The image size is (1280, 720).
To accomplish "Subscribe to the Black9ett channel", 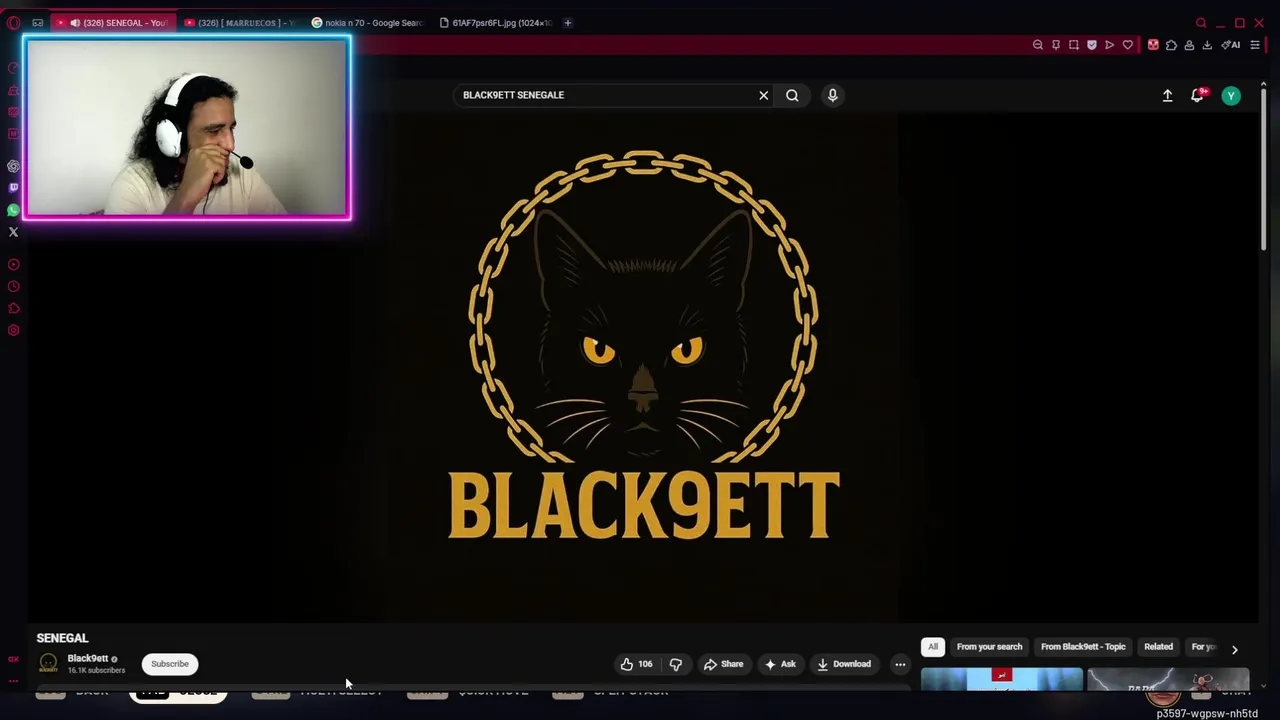I will 169,664.
